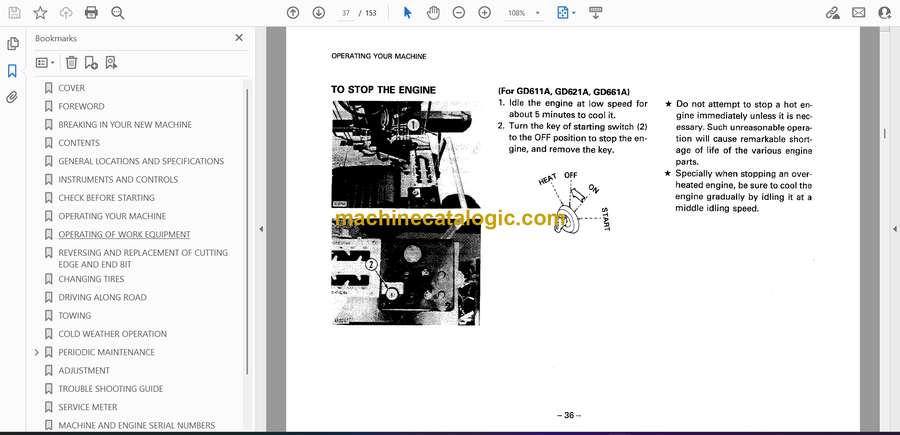Open OPERATING OF WORK EQUIPMENT bookmark

125,235
